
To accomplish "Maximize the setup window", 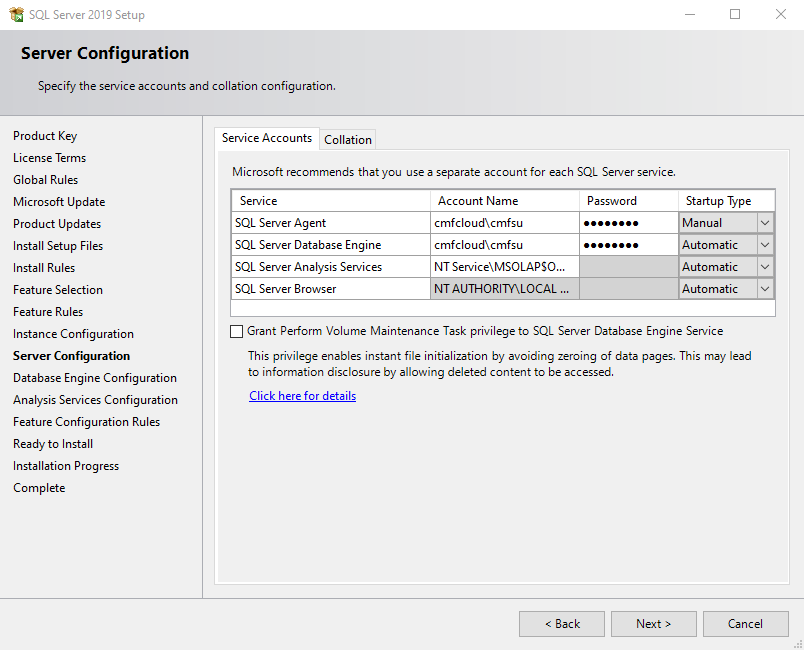I will [735, 15].
